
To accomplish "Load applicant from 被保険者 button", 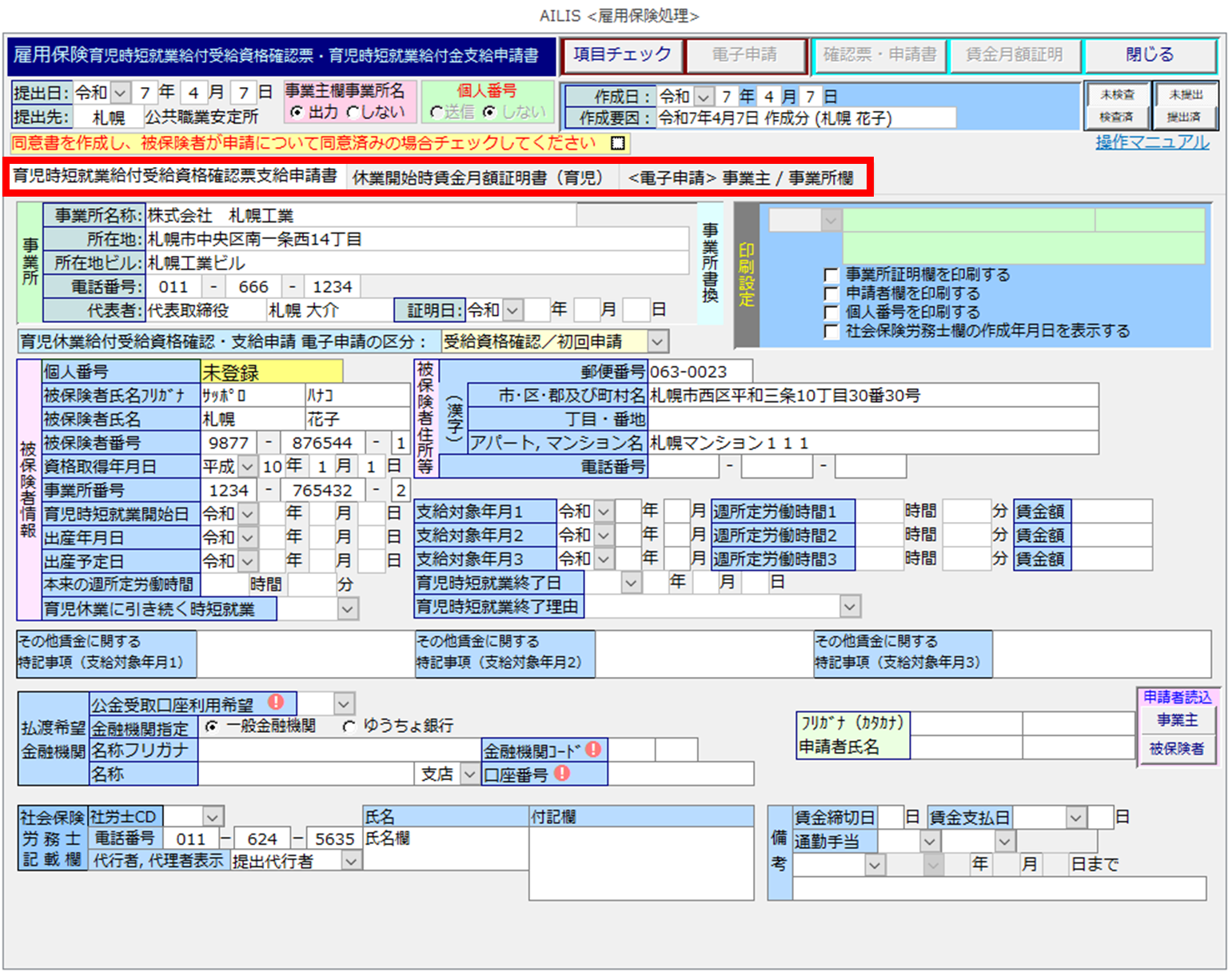I will [1177, 749].
